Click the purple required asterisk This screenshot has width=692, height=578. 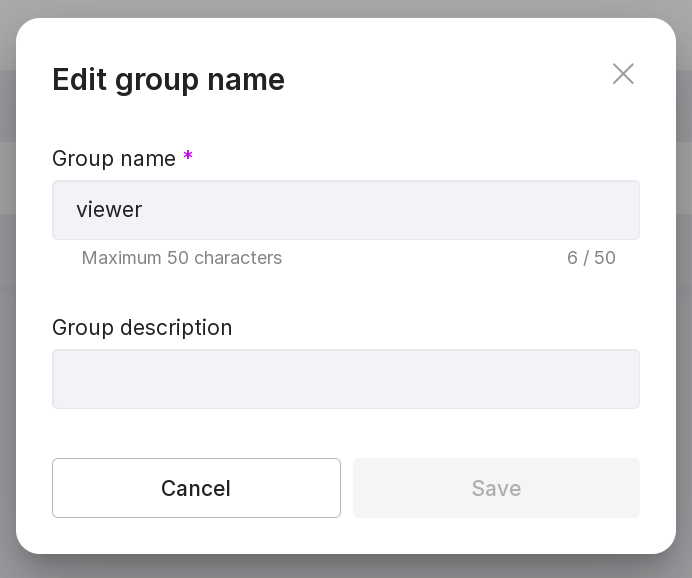(188, 157)
